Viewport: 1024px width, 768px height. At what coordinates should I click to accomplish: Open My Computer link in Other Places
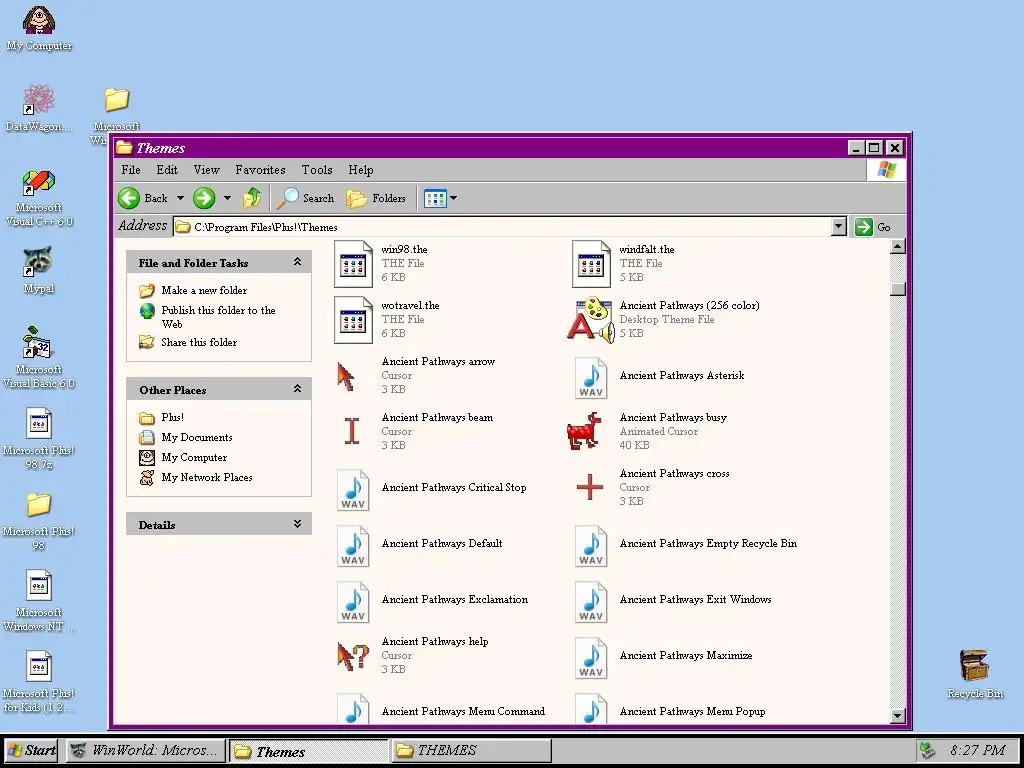coord(194,457)
